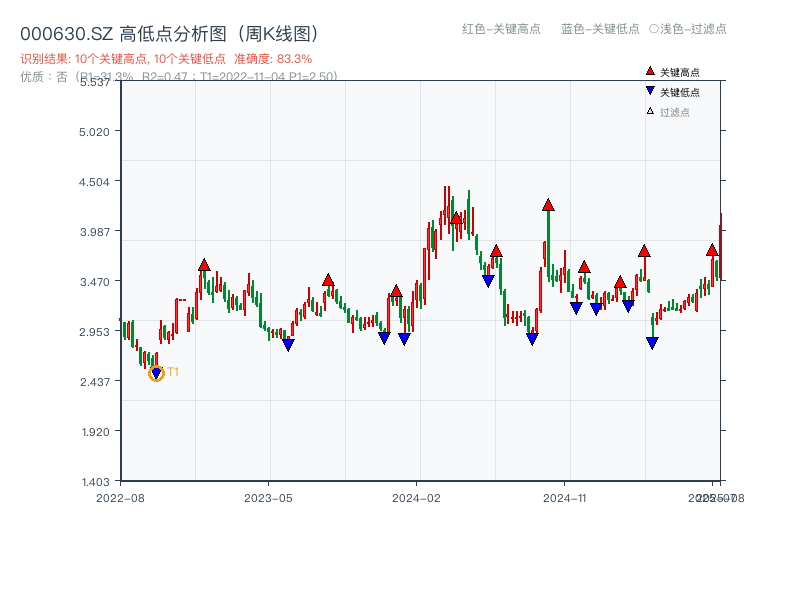Click the 1.920 y-axis label
The width and height of the screenshot is (800, 600).
(x=95, y=432)
